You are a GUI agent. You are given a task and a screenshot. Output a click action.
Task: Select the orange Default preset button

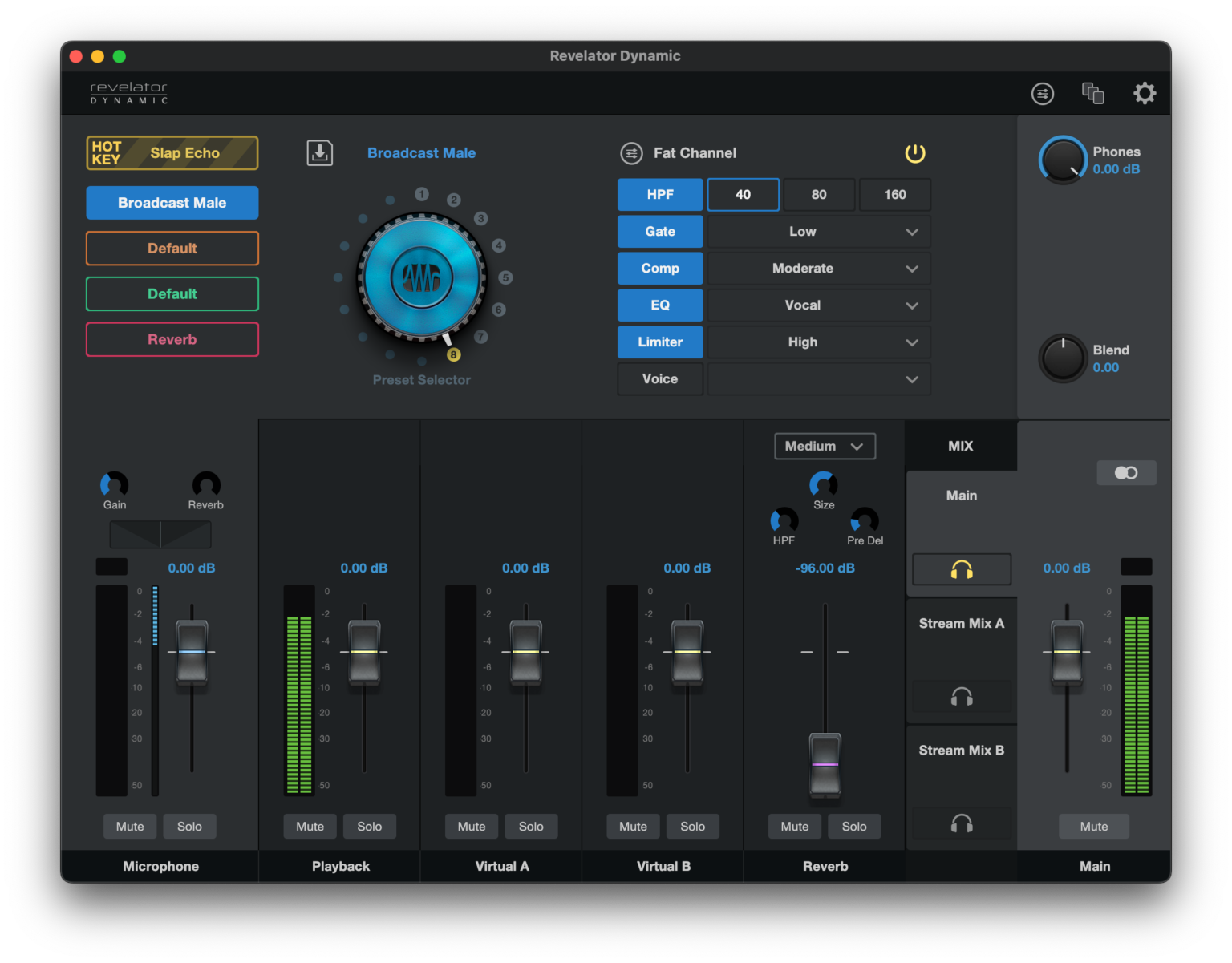pos(172,249)
